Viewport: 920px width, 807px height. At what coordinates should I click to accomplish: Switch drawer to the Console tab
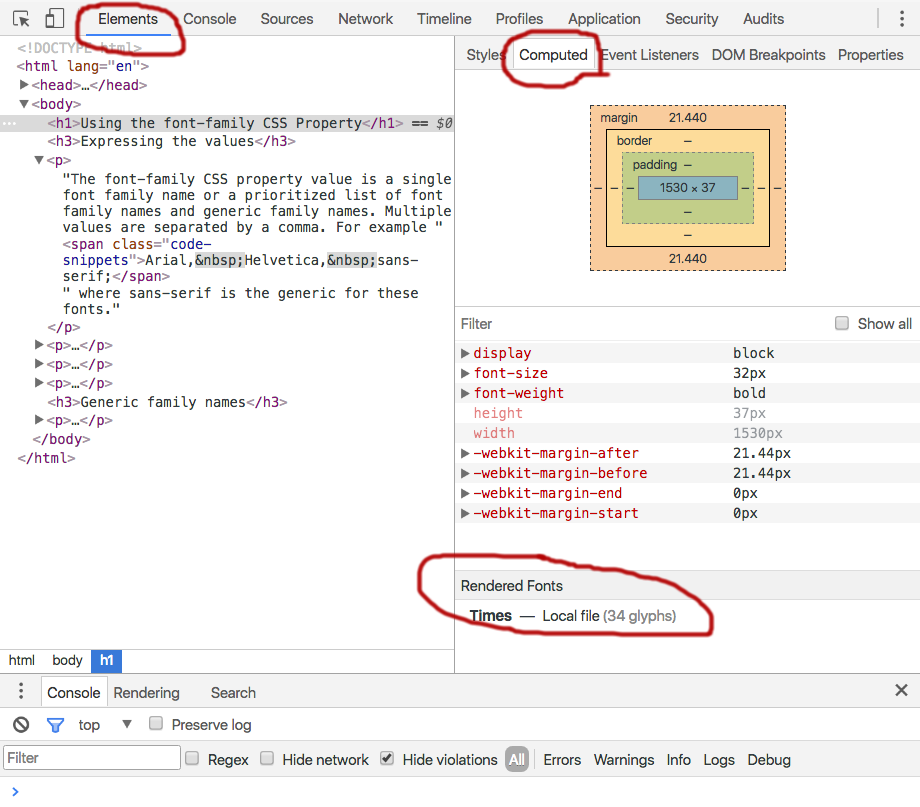click(x=73, y=693)
